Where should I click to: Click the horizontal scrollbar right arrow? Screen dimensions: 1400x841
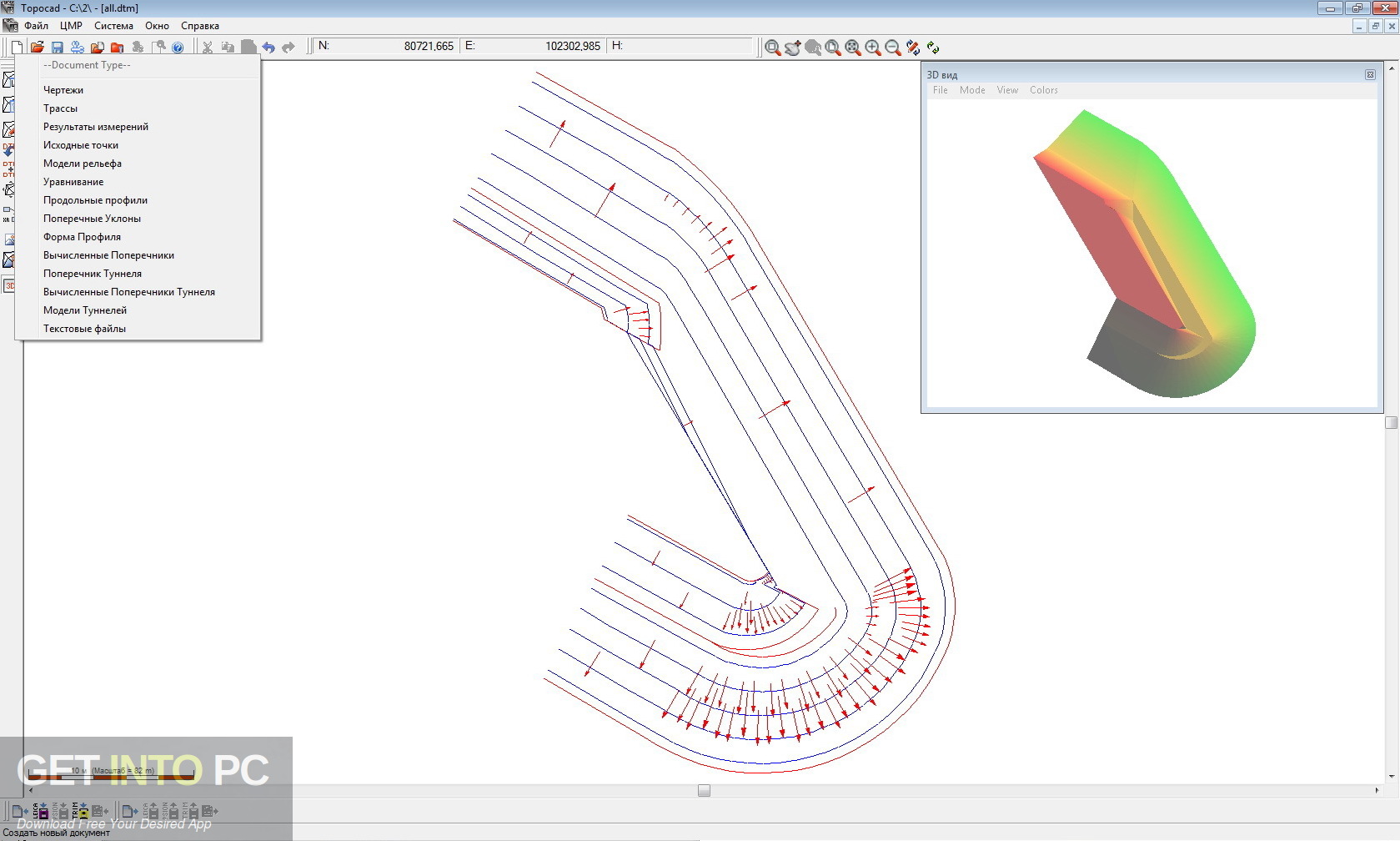(x=1377, y=790)
